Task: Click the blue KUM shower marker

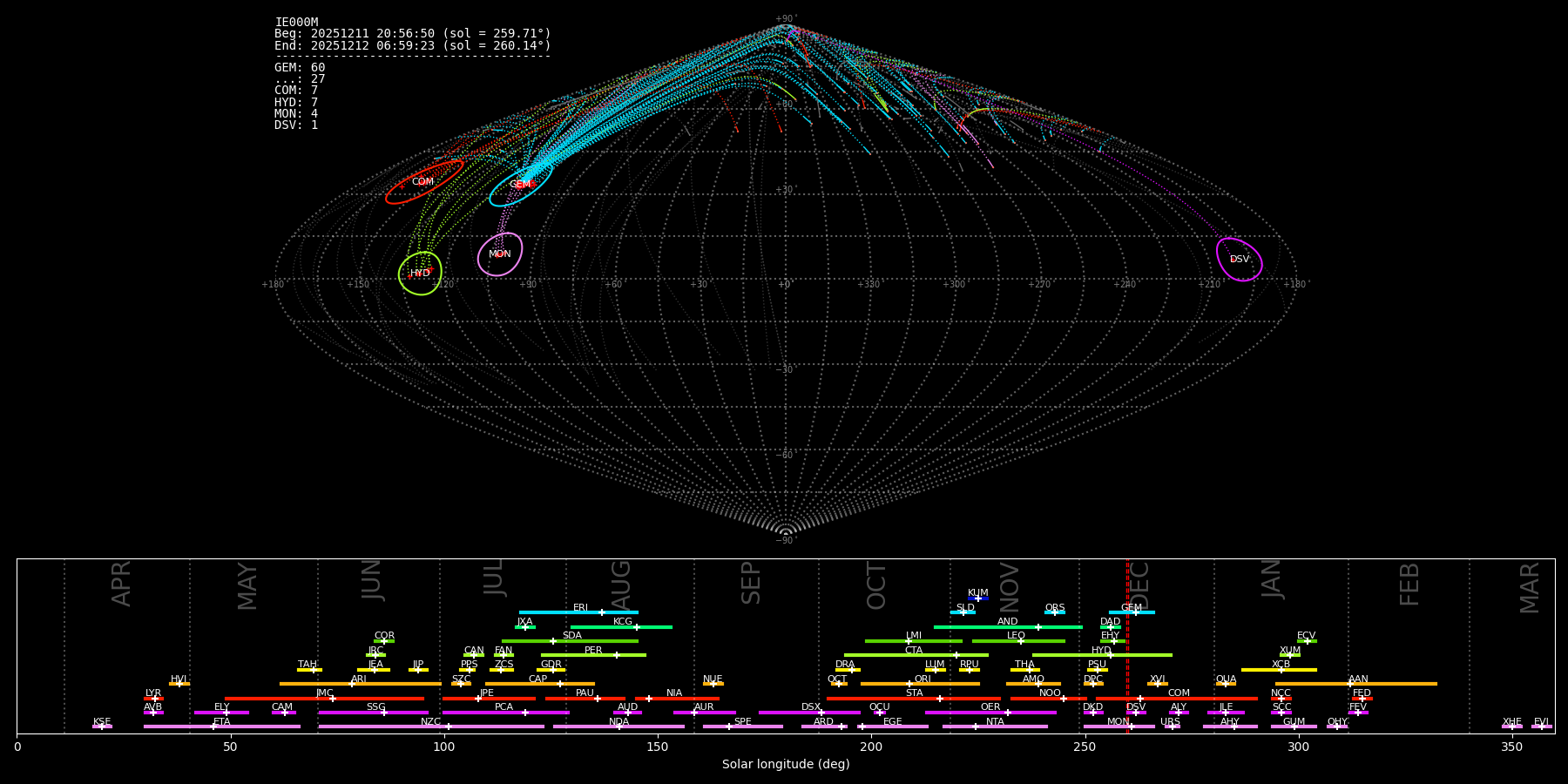Action: [978, 598]
